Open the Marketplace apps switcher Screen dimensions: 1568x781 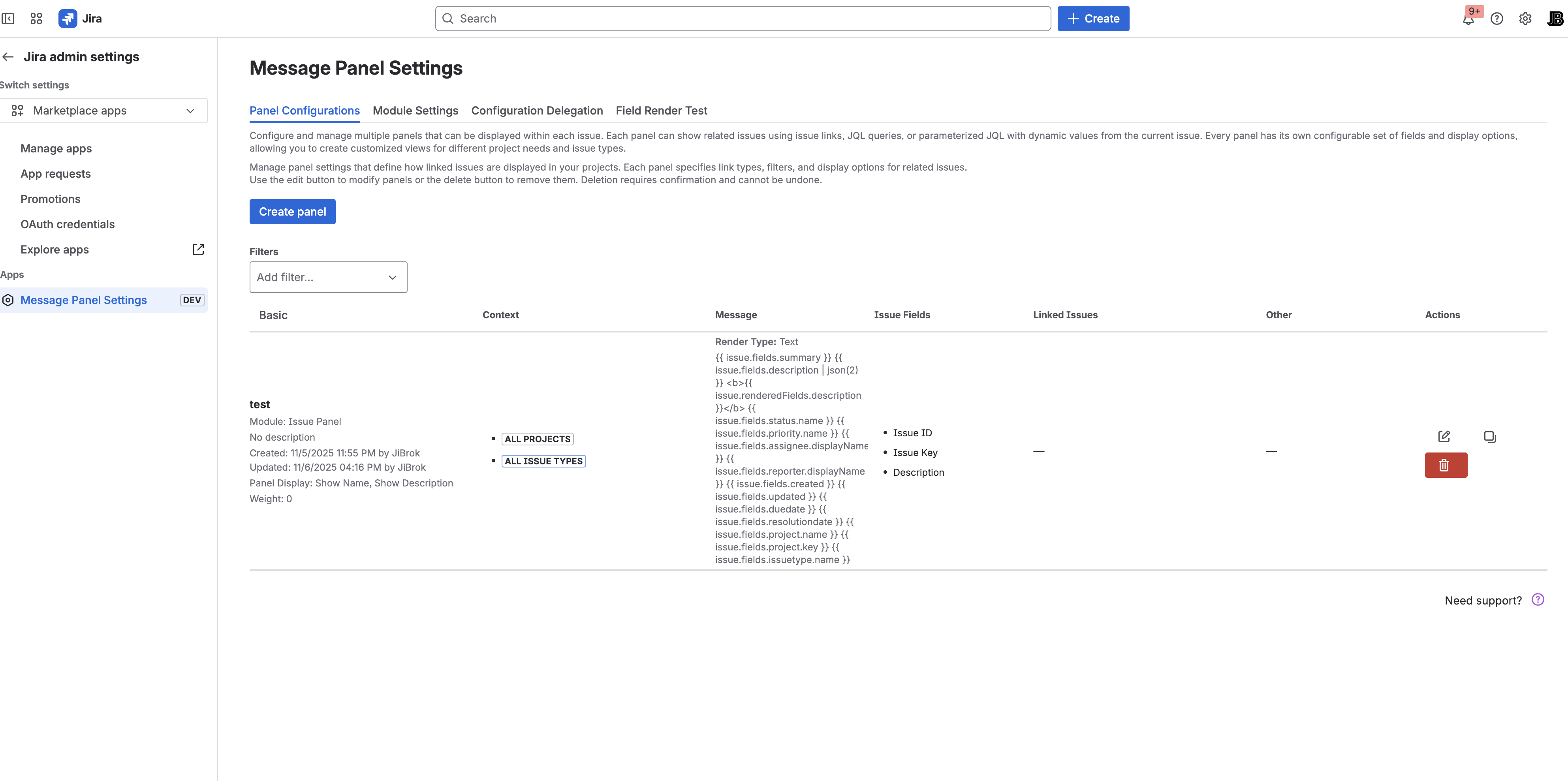click(104, 110)
